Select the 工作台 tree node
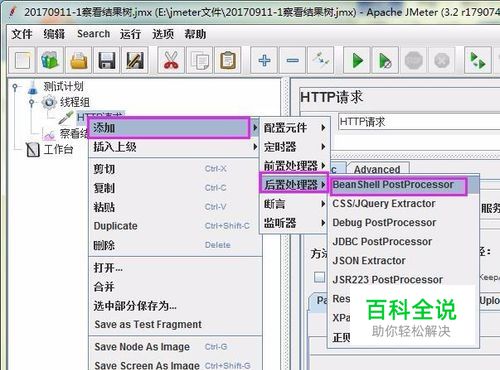This screenshot has height=370, width=500. coord(58,149)
